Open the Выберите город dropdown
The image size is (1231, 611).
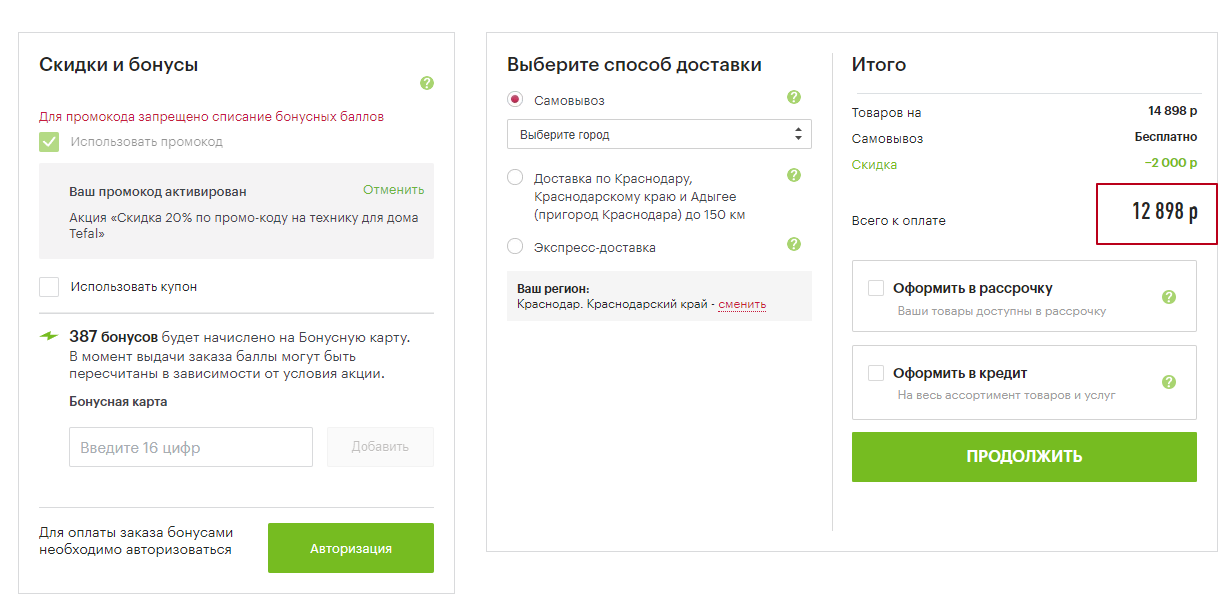click(659, 134)
